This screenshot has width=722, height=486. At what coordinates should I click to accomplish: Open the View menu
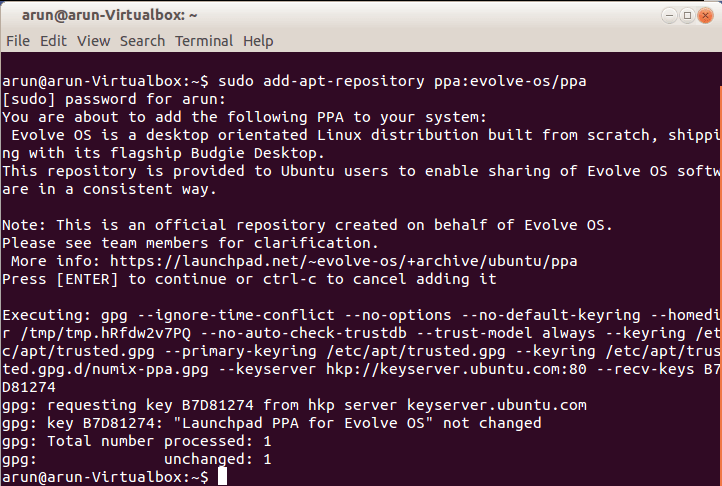(x=93, y=41)
